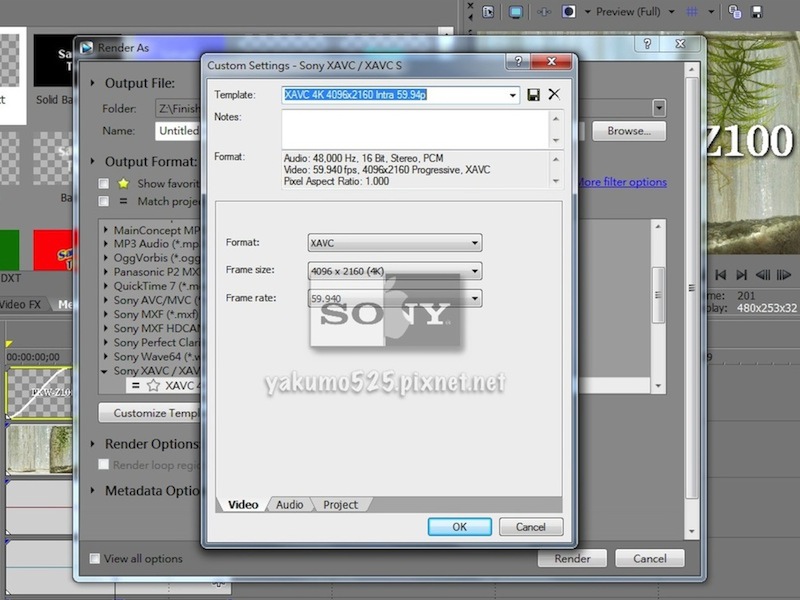Cancel the Custom Settings dialog
800x600 pixels.
coord(531,527)
